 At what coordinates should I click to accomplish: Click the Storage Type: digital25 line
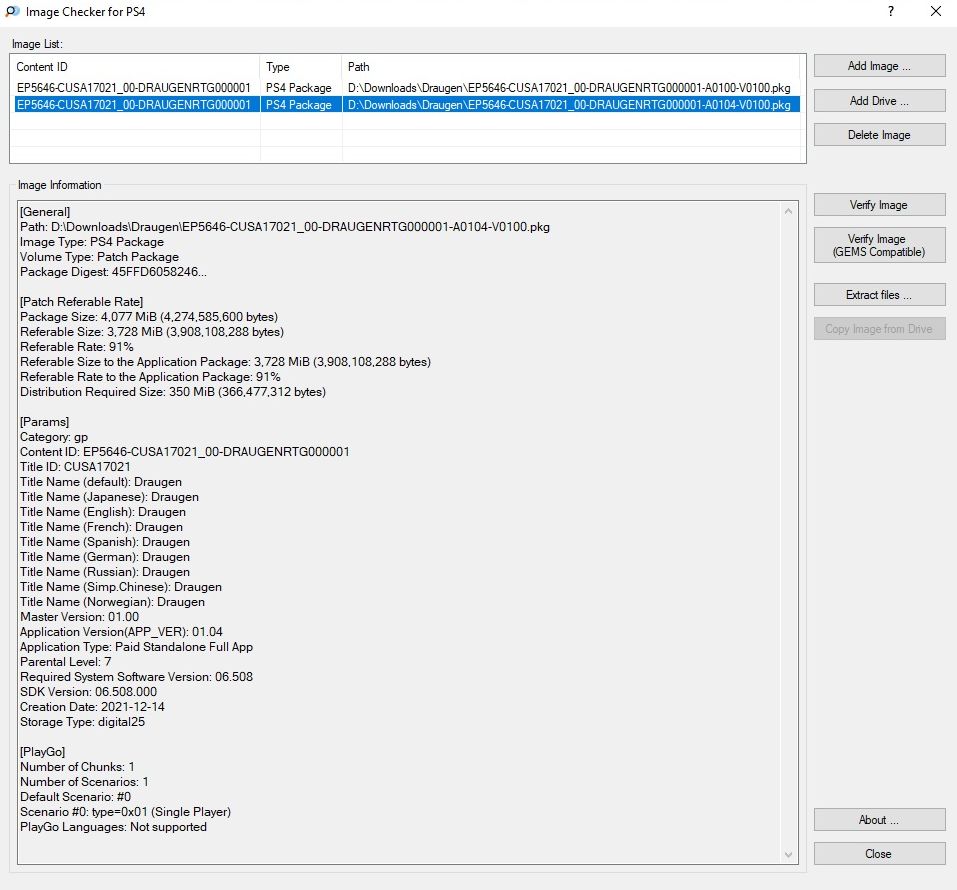[x=82, y=722]
